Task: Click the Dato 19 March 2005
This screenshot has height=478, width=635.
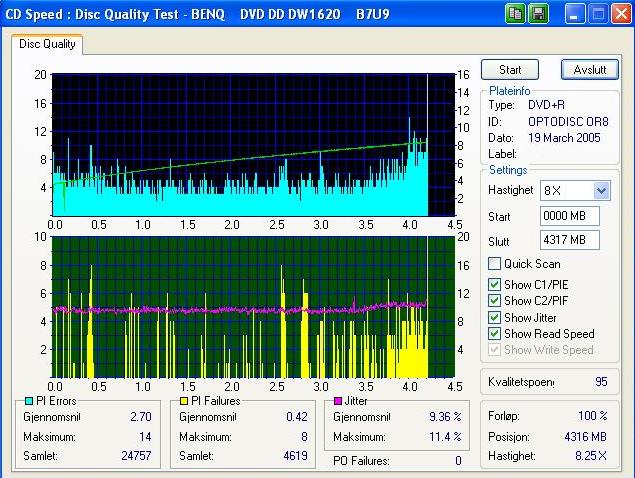Action: 564,138
